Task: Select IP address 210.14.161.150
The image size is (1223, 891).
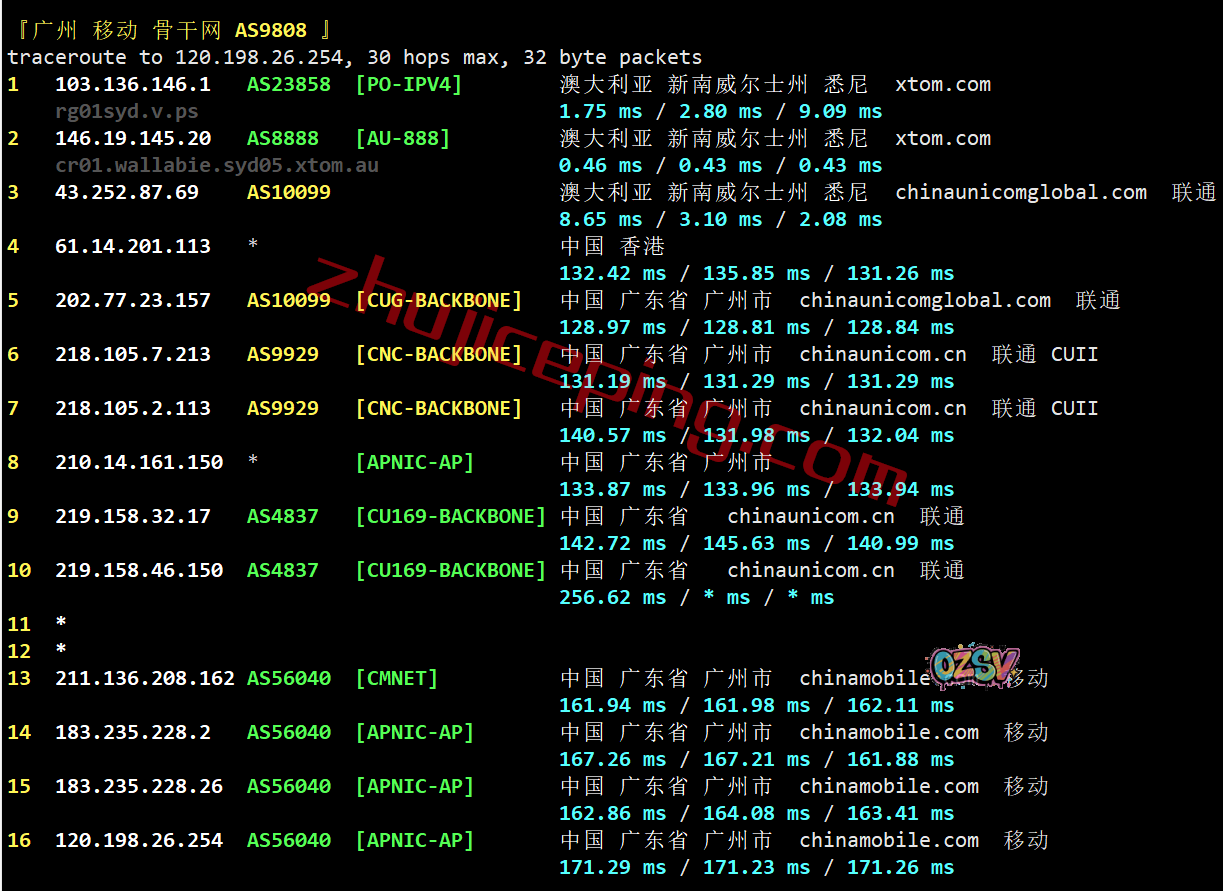Action: [138, 463]
